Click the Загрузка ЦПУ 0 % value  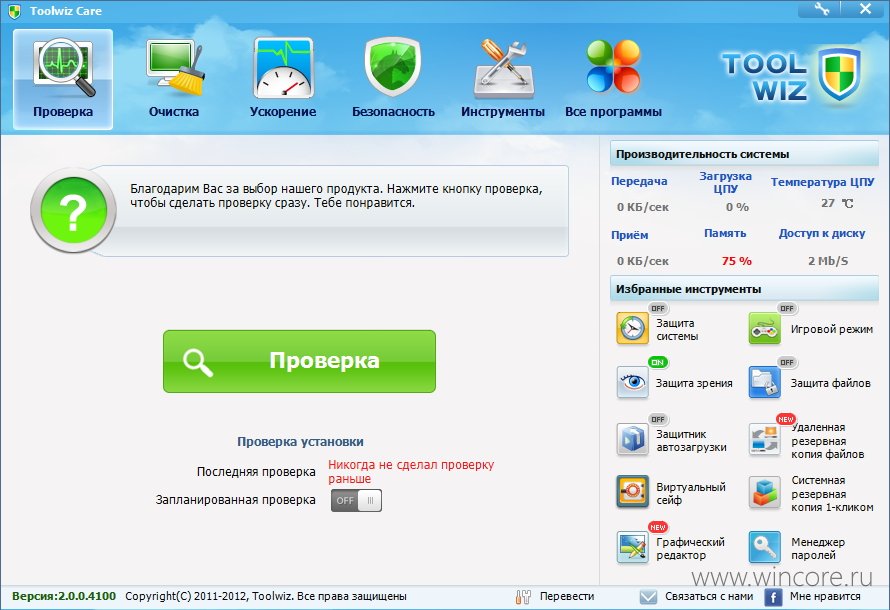[737, 207]
